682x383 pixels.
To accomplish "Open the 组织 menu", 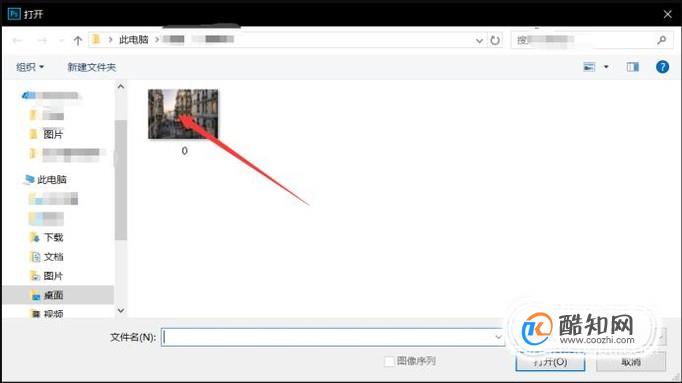I will tap(30, 67).
